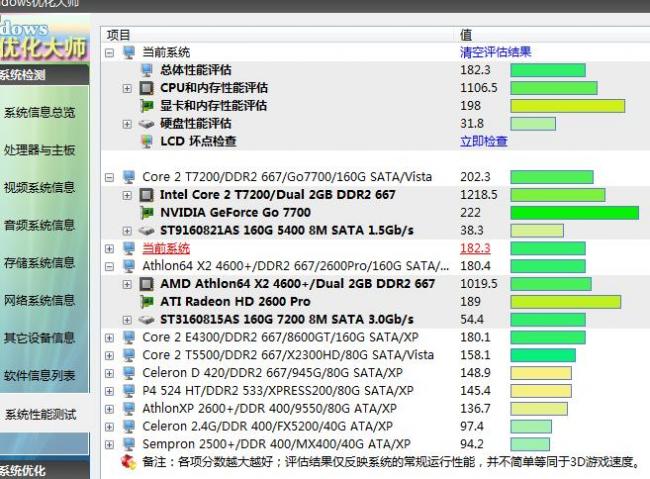Click computer icon of top 当前系统 row

pyautogui.click(x=129, y=52)
